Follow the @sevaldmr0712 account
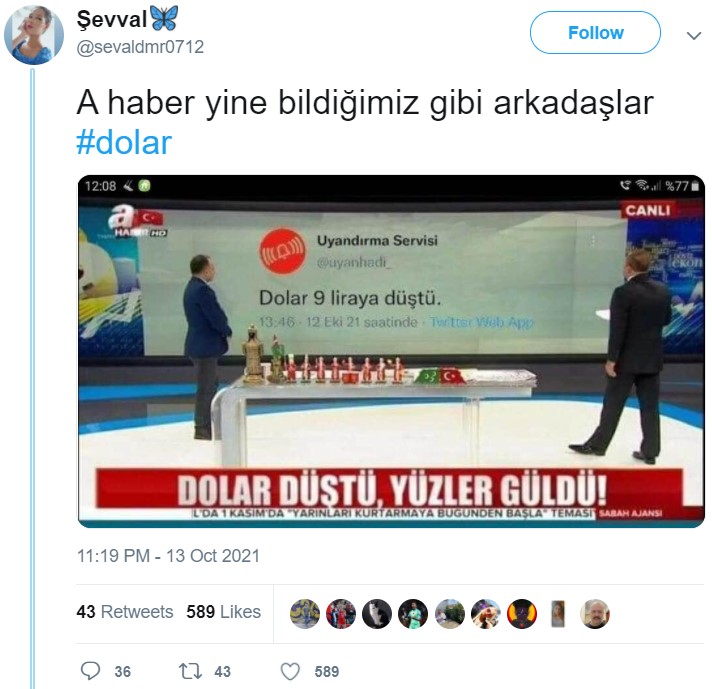Screen dimensions: 712x689 click(x=595, y=33)
